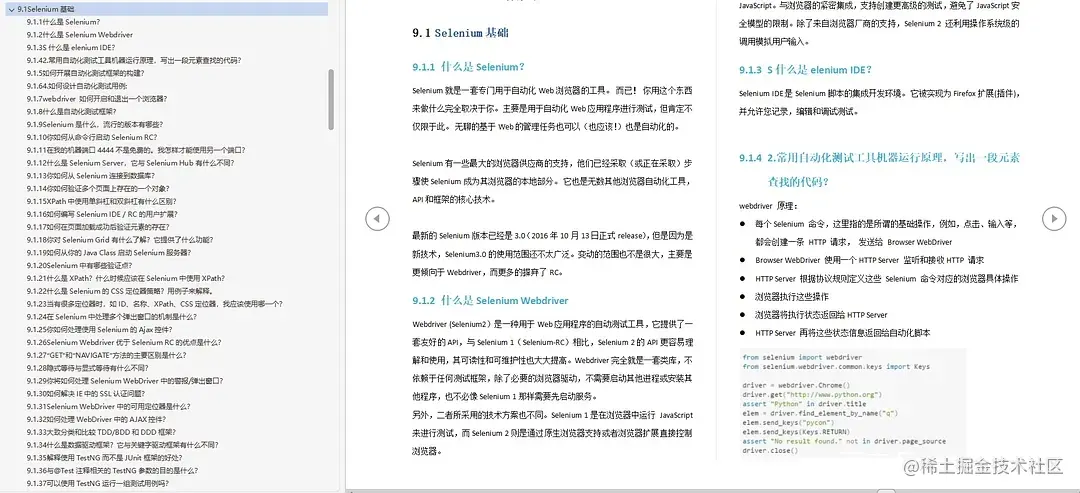Open outline item 9.1.36 @Test 注释相关的 TestNG 参数
The width and height of the screenshot is (1080, 493).
pyautogui.click(x=113, y=470)
